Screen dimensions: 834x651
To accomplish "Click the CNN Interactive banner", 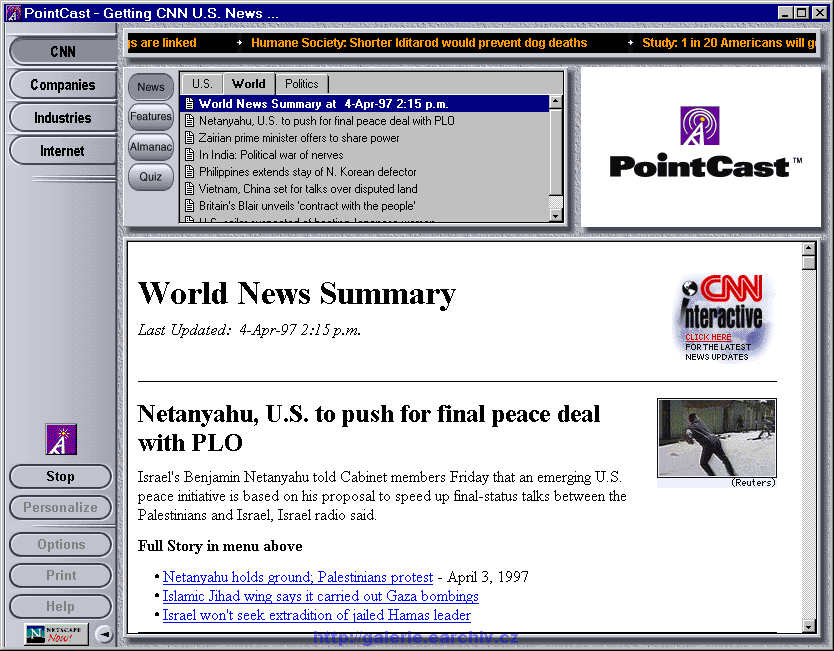I will [723, 318].
